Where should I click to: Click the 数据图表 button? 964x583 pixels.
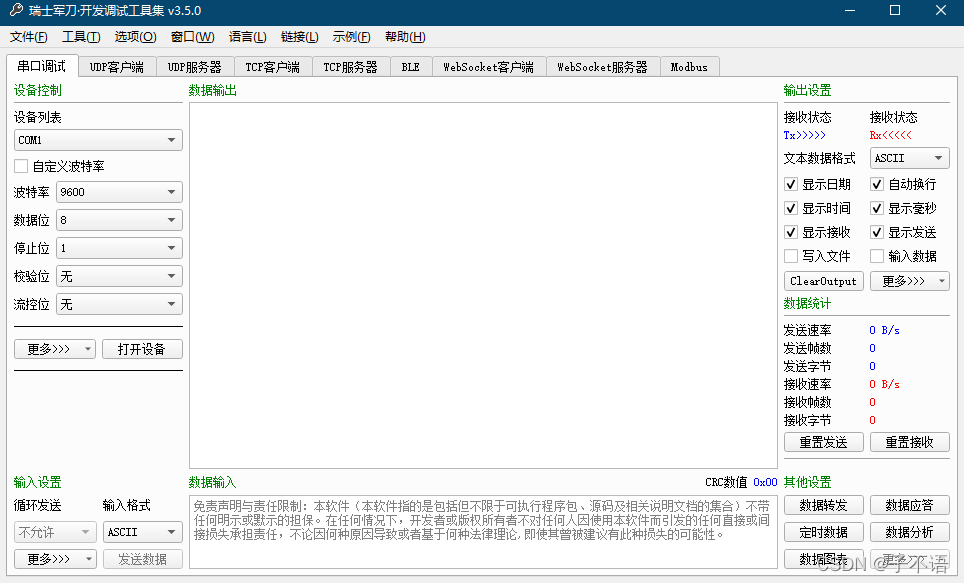824,559
